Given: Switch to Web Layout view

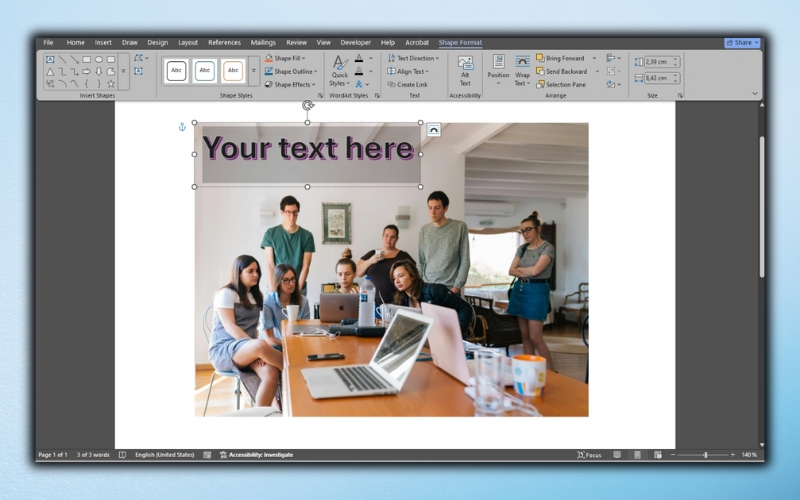Looking at the screenshot, I should tap(658, 455).
